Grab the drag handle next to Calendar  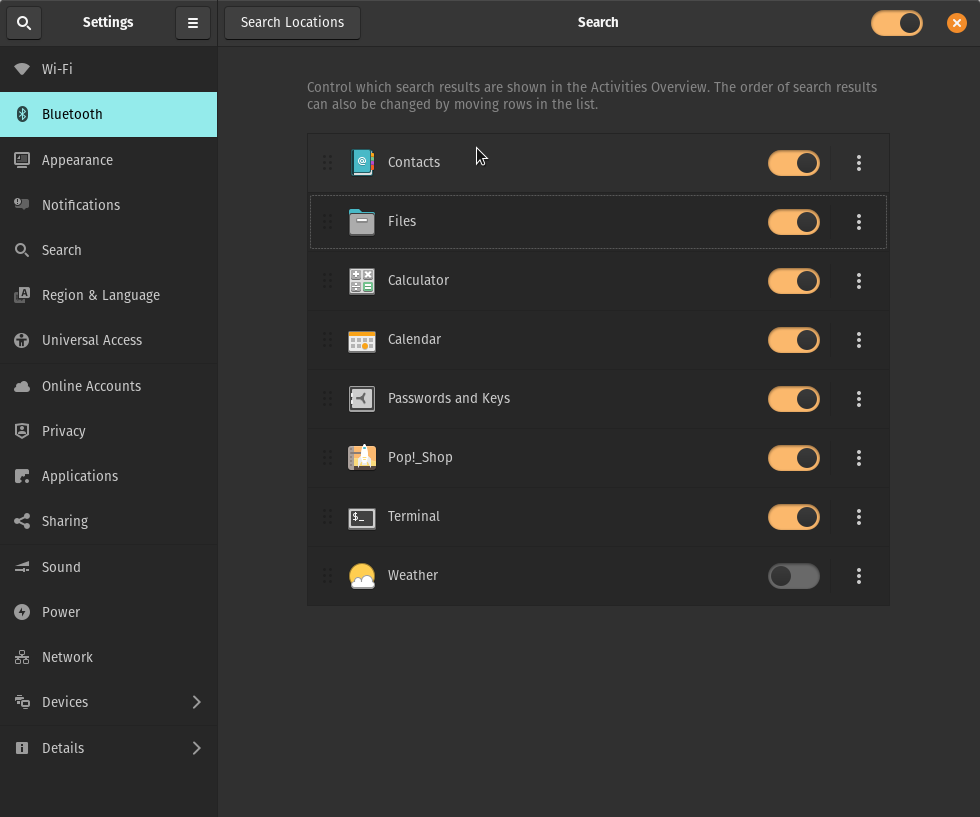(x=327, y=340)
